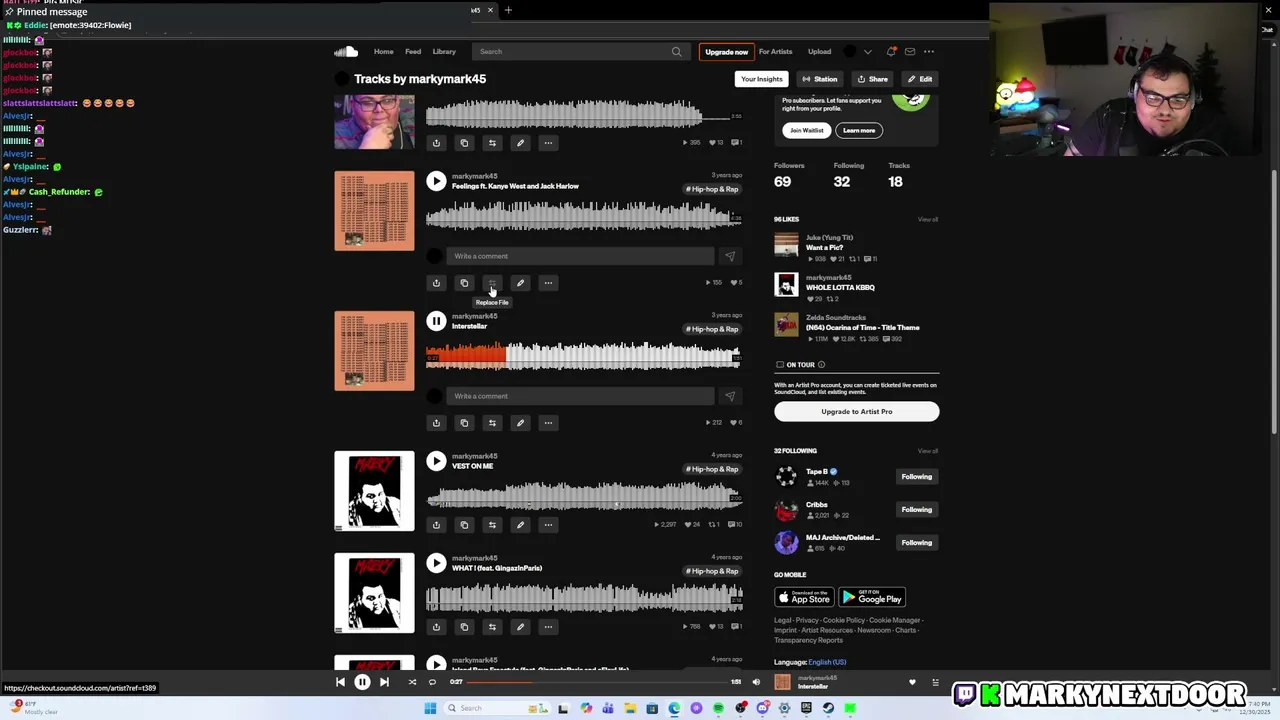Edit the VEST ON ME track
The width and height of the screenshot is (1280, 720).
(x=520, y=525)
